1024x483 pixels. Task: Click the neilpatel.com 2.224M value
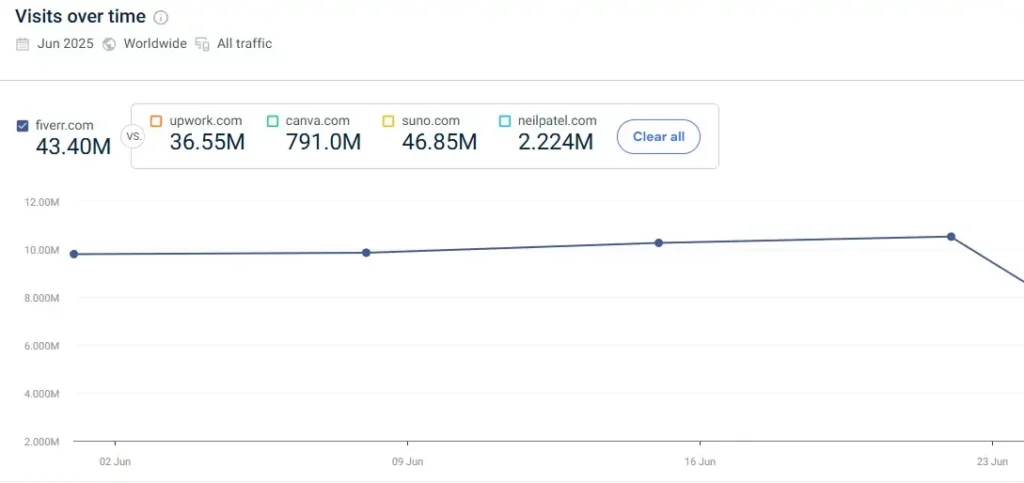(x=556, y=142)
